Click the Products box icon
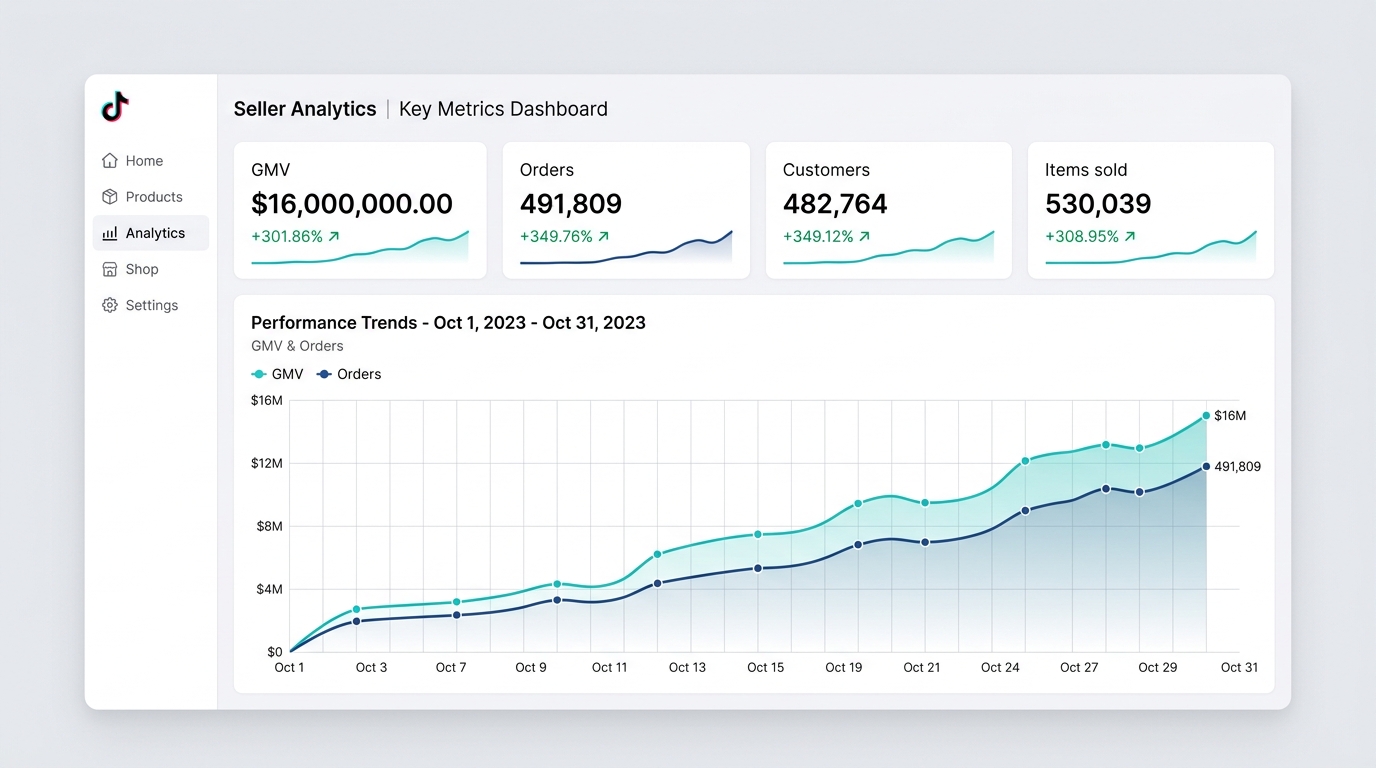Viewport: 1376px width, 768px height. pos(110,196)
